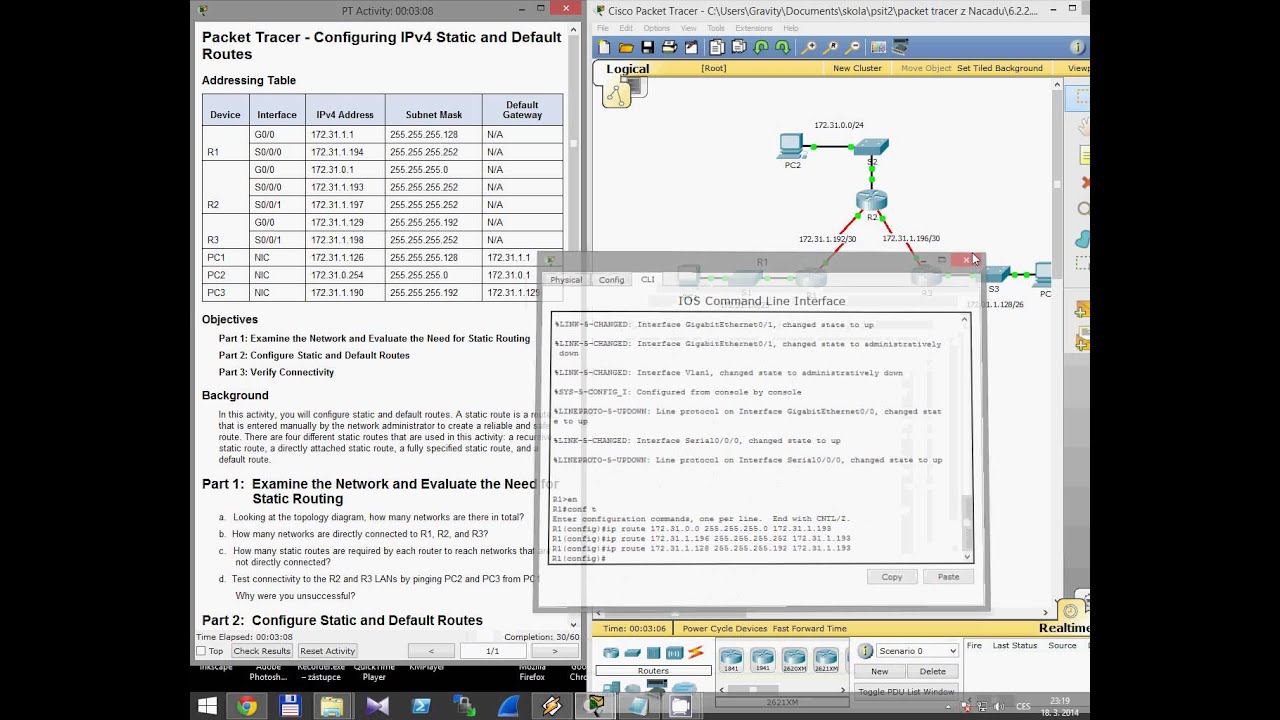Click Set Tiled Background
Viewport: 1280px width, 720px height.
coord(999,68)
